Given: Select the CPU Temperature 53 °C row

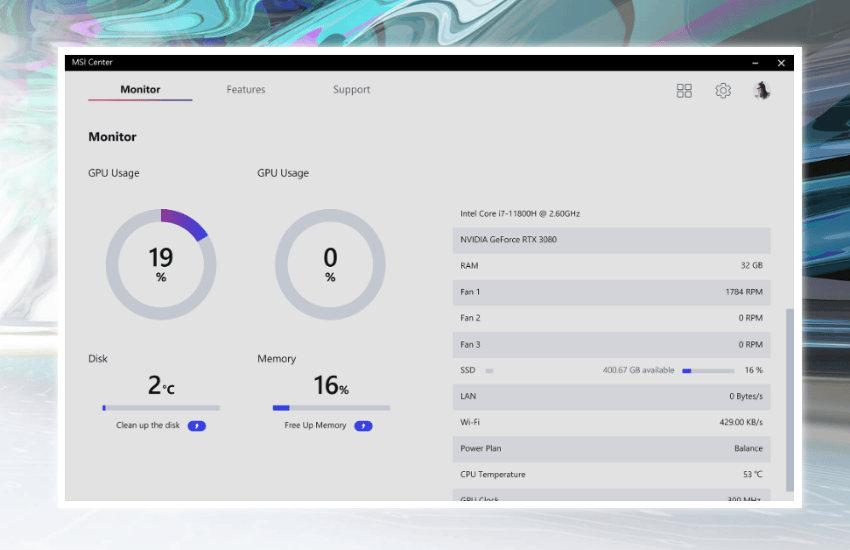Looking at the screenshot, I should pyautogui.click(x=611, y=474).
